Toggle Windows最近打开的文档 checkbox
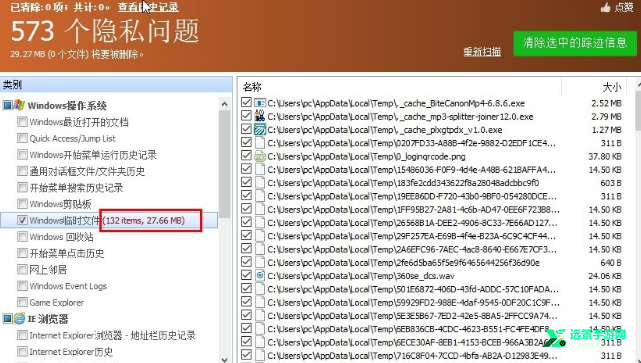 point(22,121)
